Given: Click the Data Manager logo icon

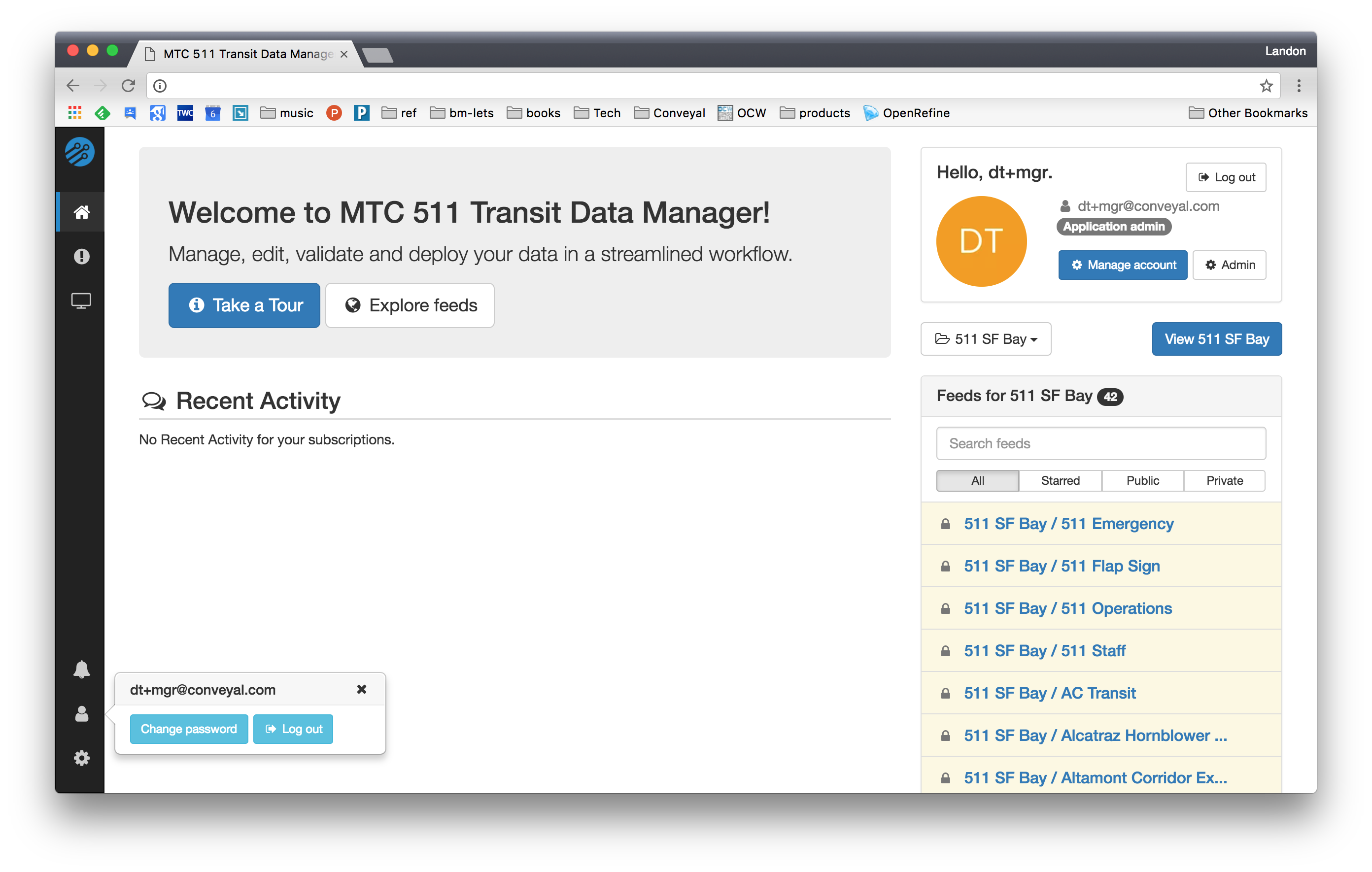Looking at the screenshot, I should point(80,152).
